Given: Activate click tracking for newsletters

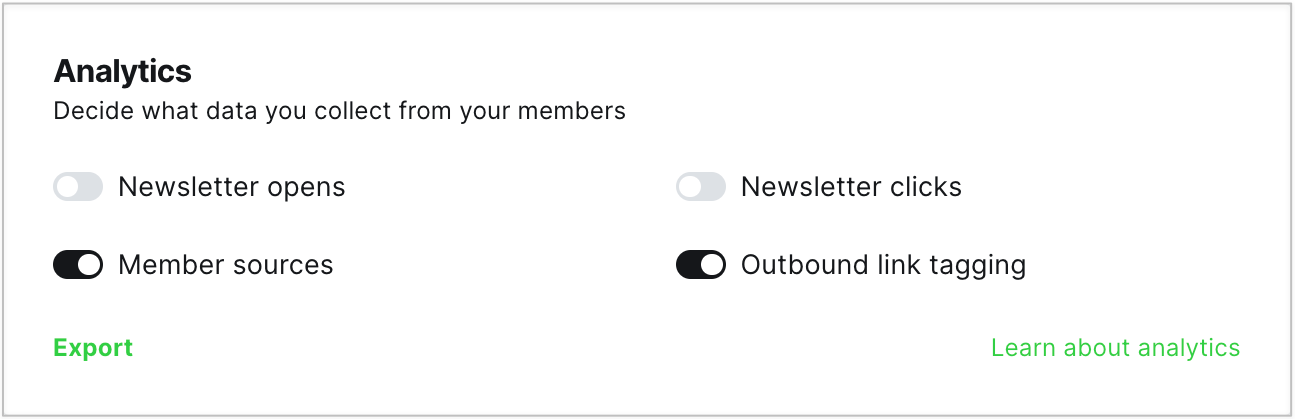Looking at the screenshot, I should click(701, 187).
